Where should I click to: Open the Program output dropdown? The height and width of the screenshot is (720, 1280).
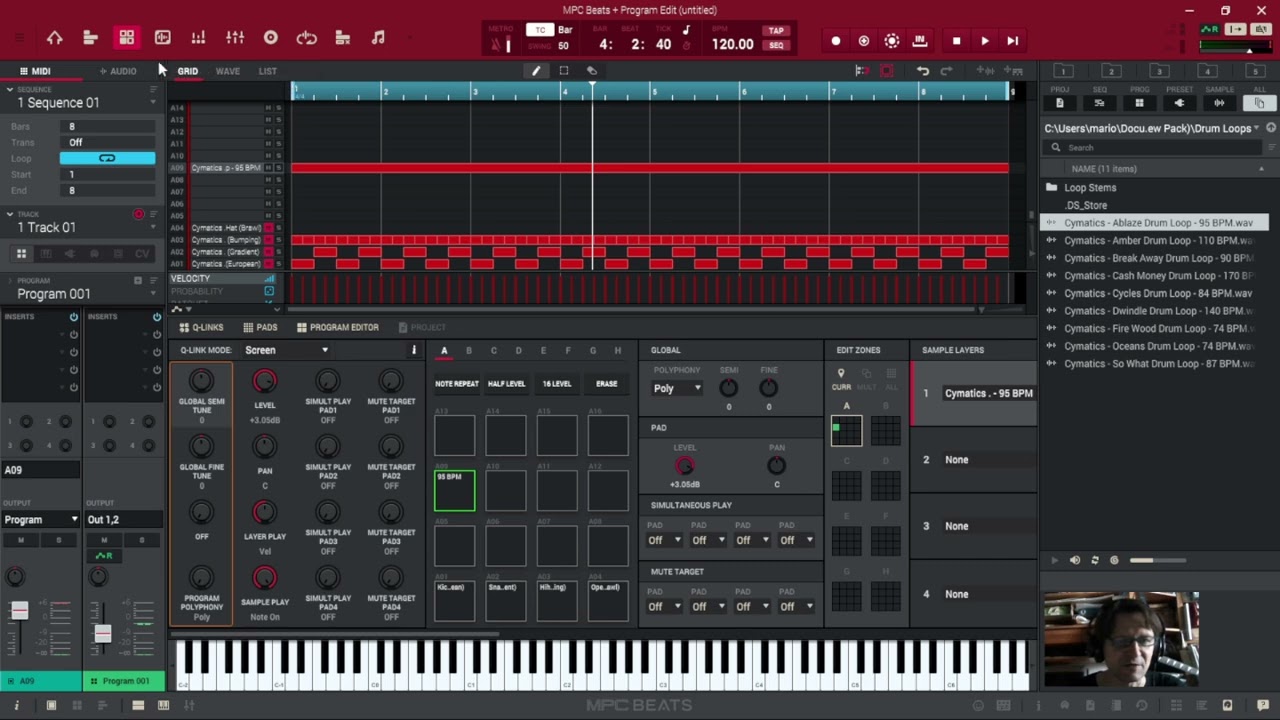click(40, 520)
